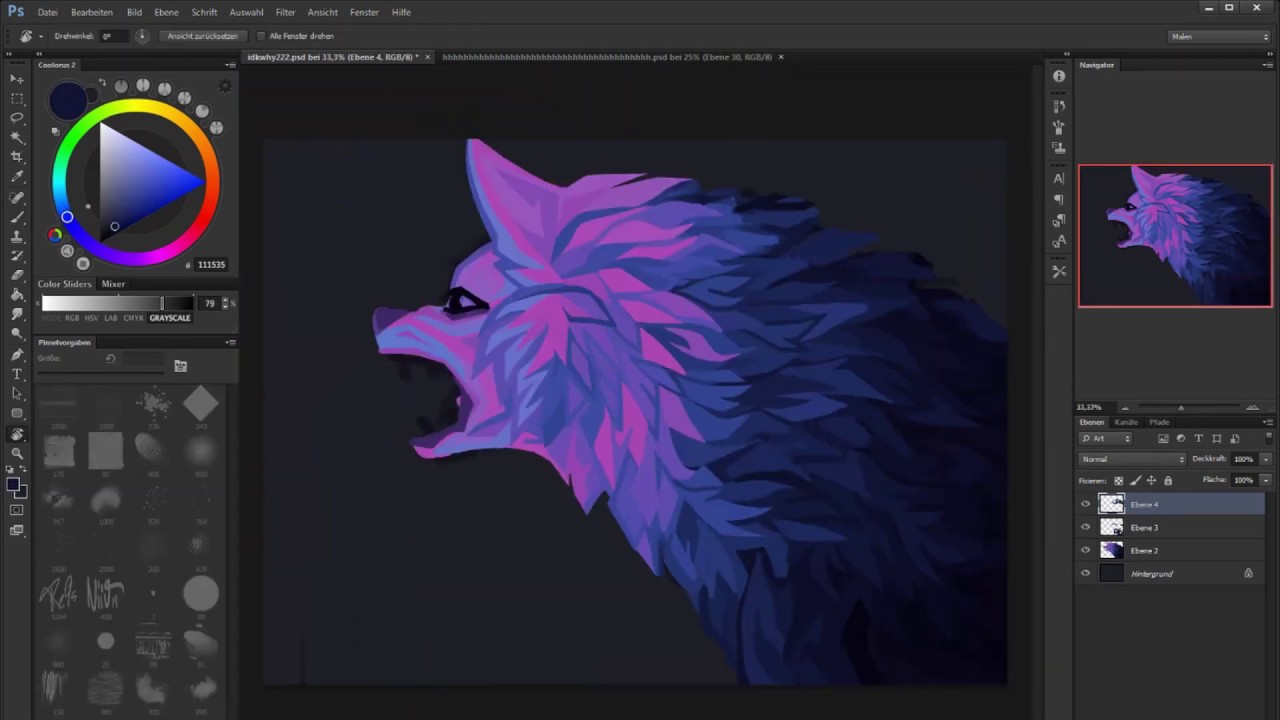1280x720 pixels.
Task: Open the blend mode dropdown 'Normal'
Action: tap(1132, 459)
